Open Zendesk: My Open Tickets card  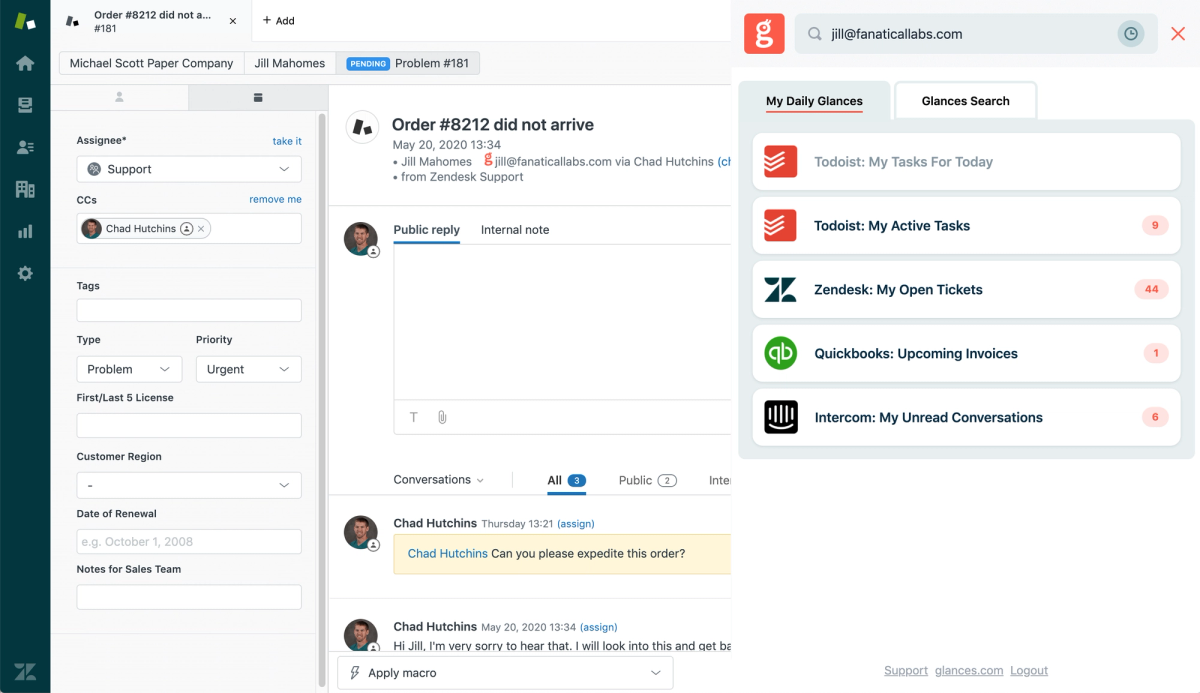click(x=966, y=289)
